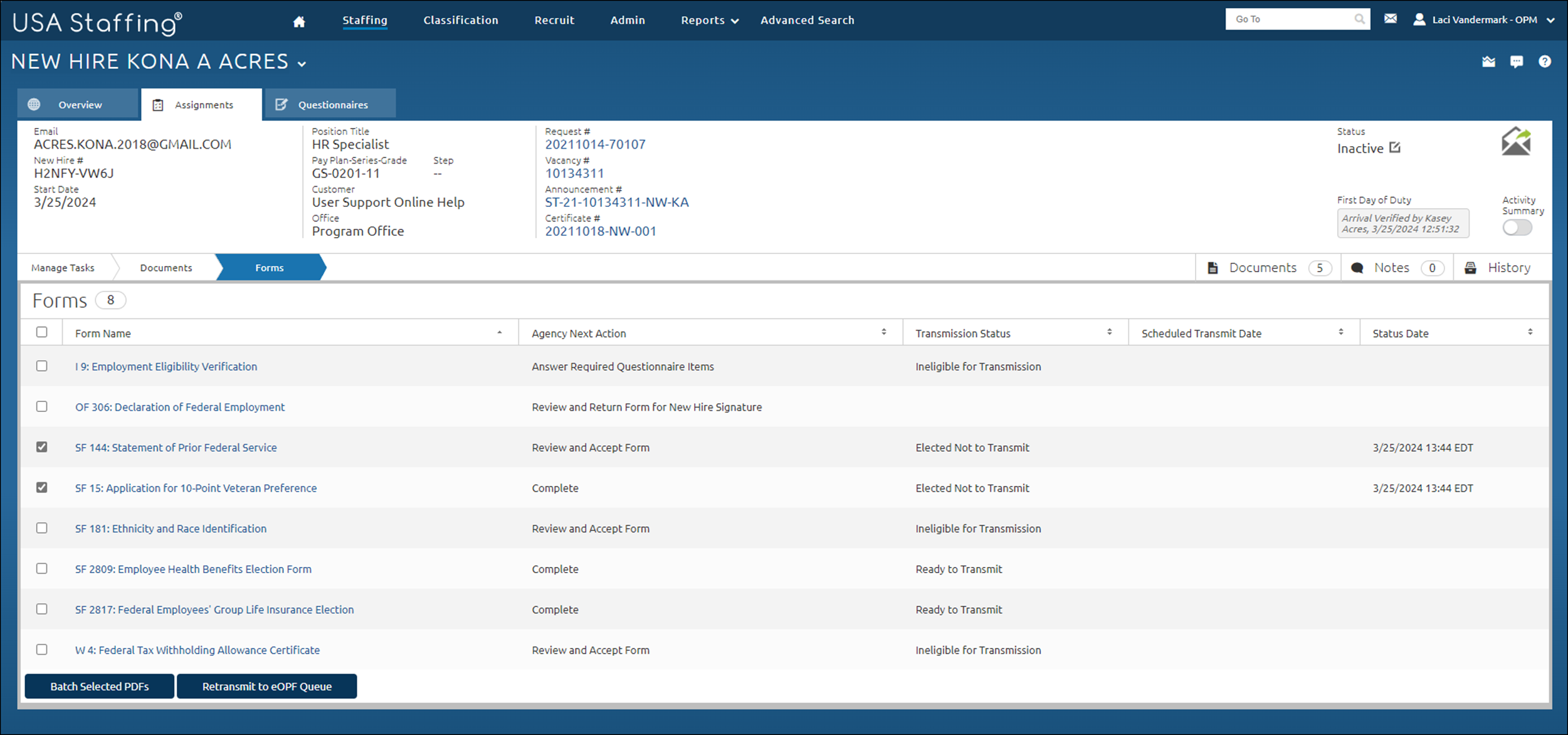Go to the Home icon
The height and width of the screenshot is (735, 1568).
[299, 21]
